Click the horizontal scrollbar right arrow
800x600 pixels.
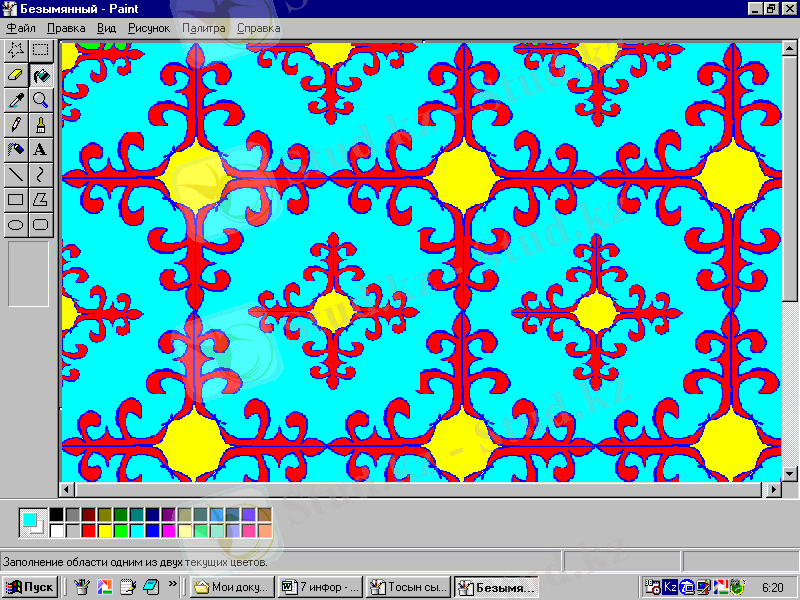773,490
